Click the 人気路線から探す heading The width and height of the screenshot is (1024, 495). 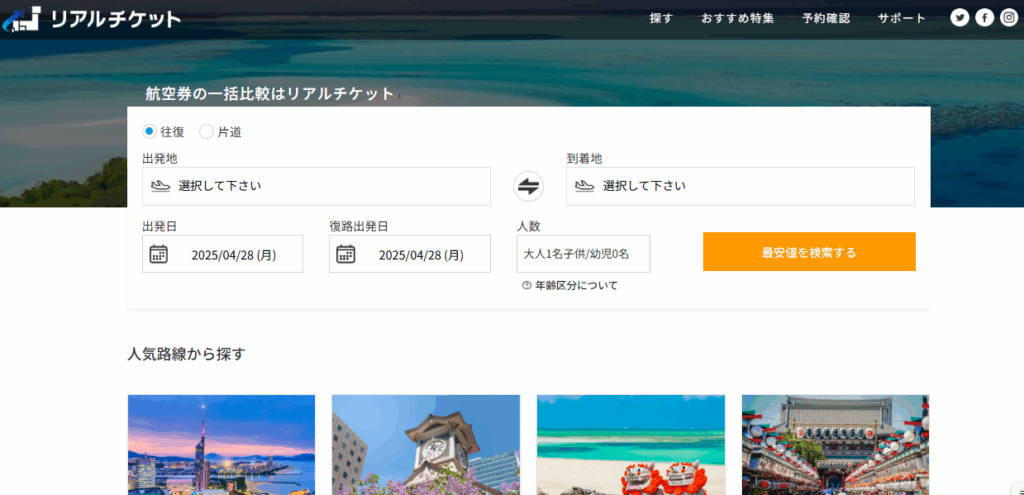pos(187,355)
